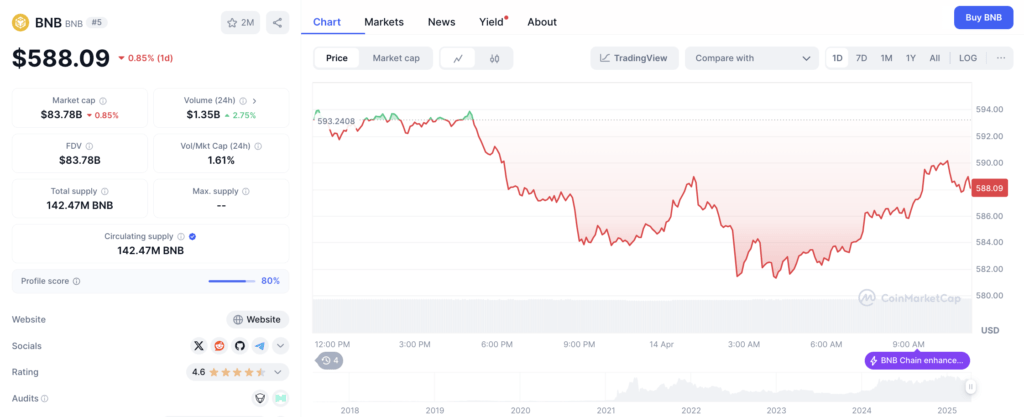Expand more socials chevron

[x=281, y=346]
